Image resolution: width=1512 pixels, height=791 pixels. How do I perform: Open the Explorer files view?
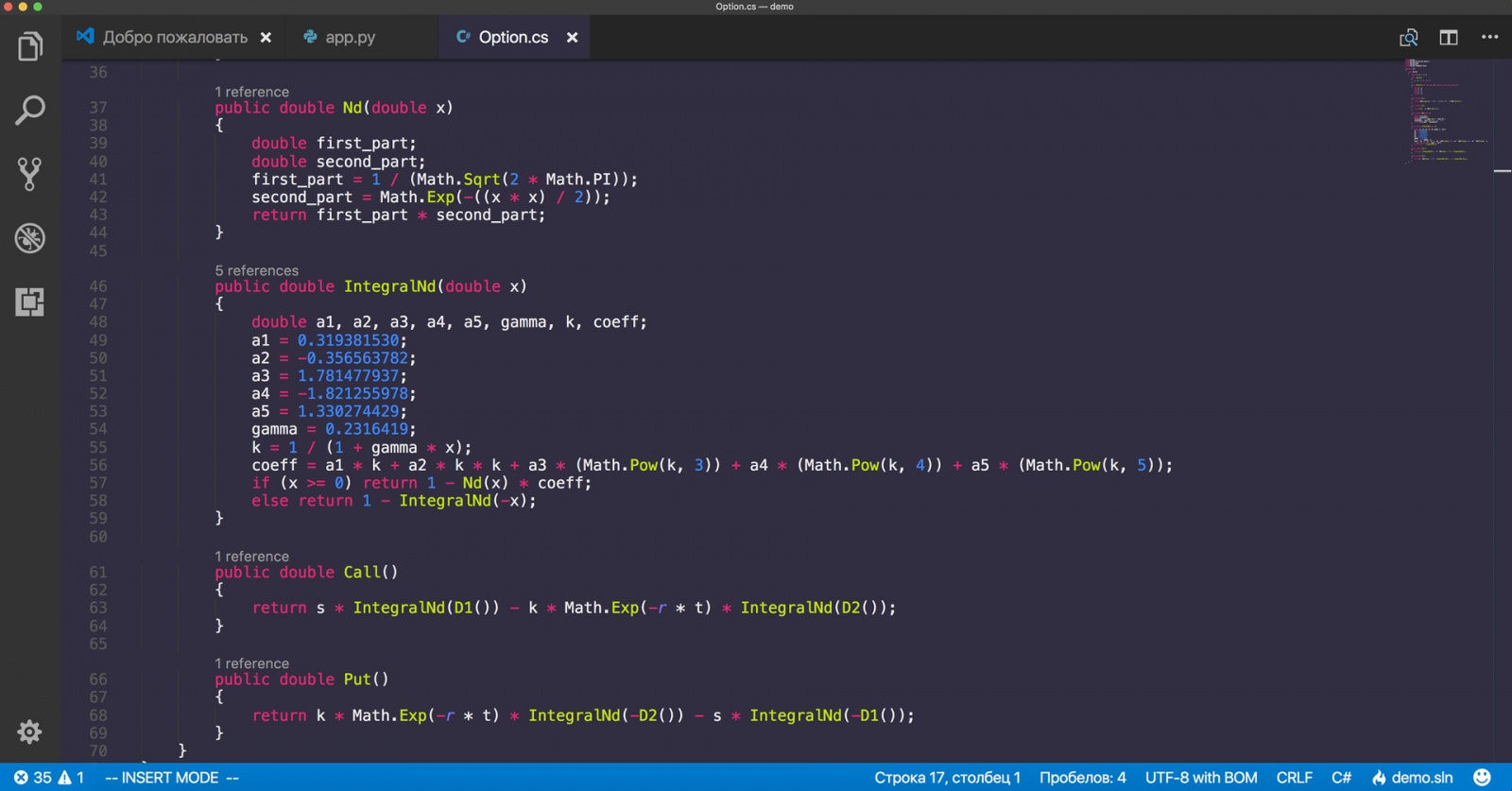point(30,45)
